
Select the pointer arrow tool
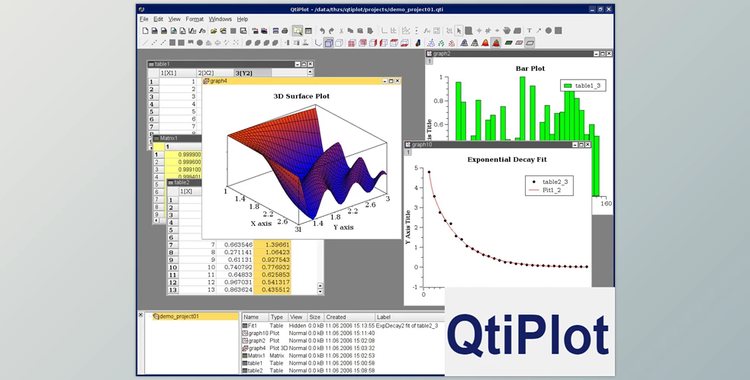click(x=459, y=31)
